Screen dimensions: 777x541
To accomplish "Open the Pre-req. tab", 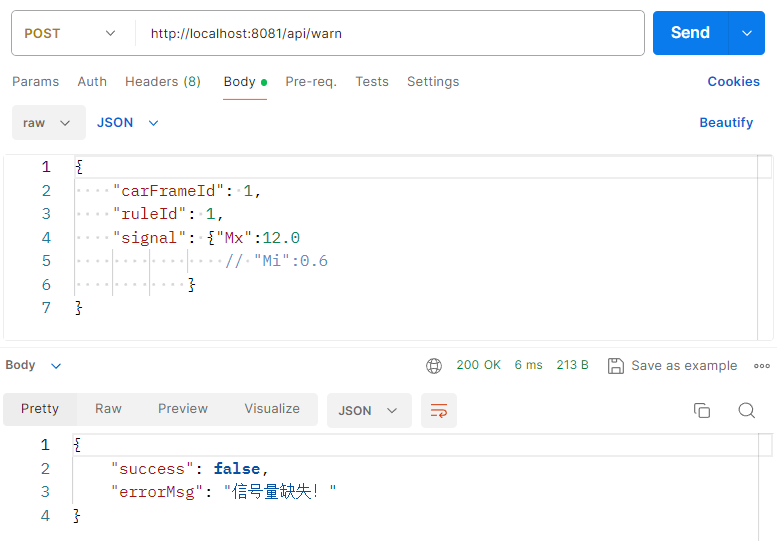I will point(311,81).
